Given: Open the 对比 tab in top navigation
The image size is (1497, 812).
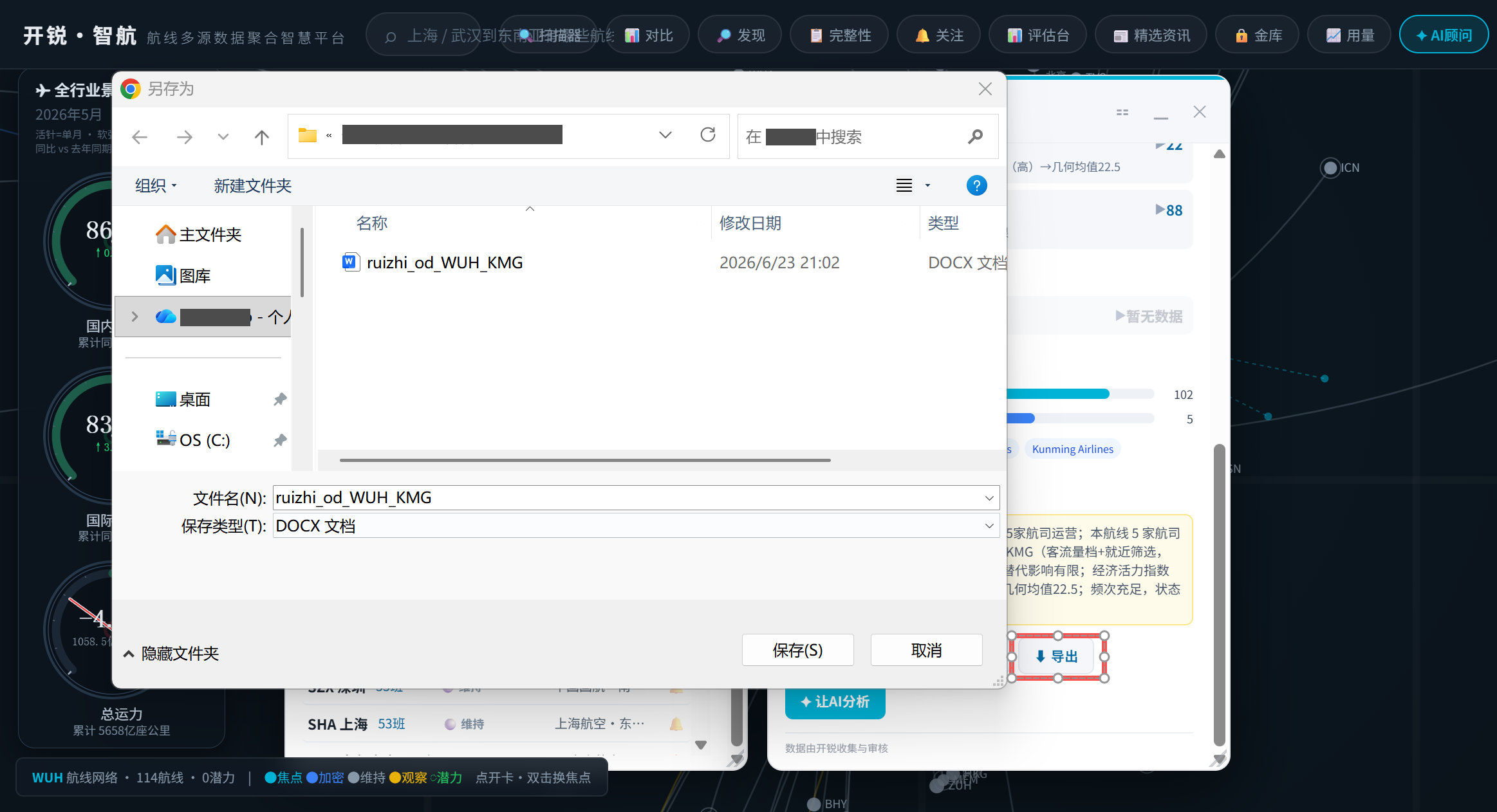Looking at the screenshot, I should pyautogui.click(x=649, y=35).
